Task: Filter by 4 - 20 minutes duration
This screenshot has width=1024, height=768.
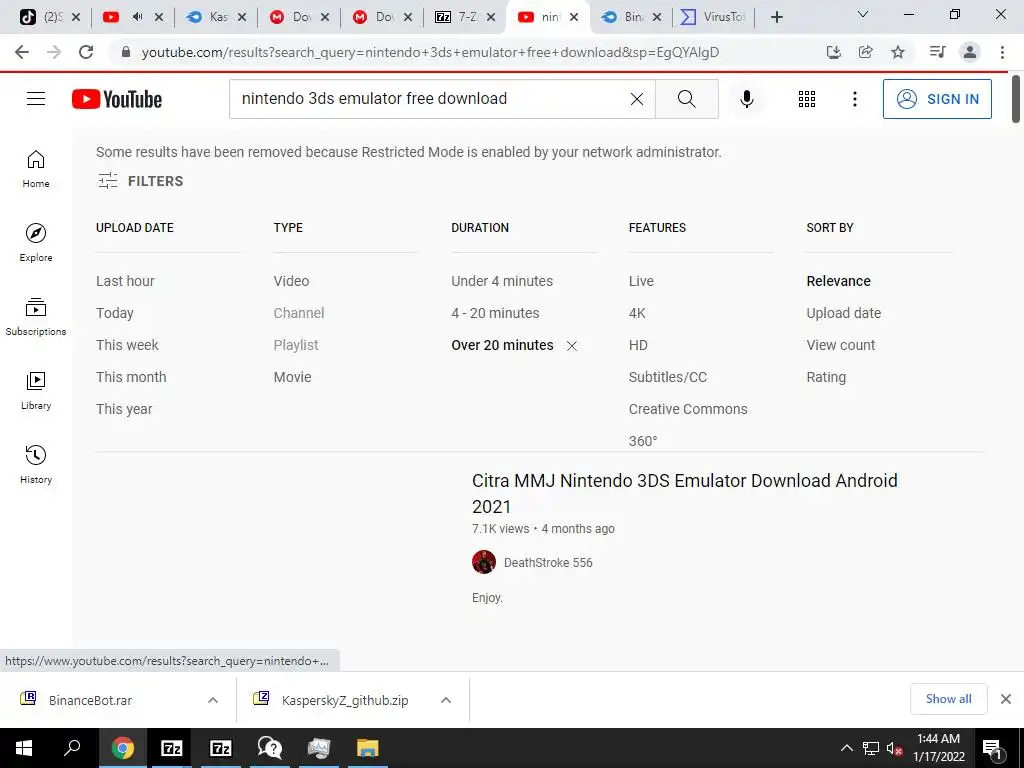Action: pyautogui.click(x=495, y=313)
